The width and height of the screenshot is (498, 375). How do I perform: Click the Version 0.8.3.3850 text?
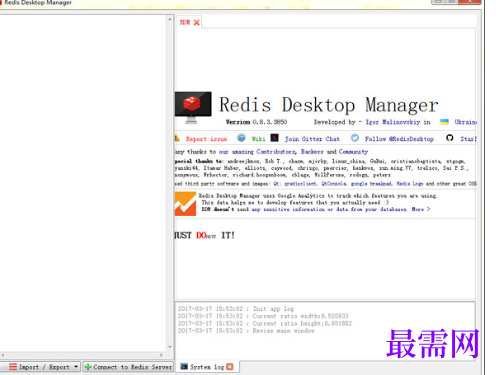point(256,122)
